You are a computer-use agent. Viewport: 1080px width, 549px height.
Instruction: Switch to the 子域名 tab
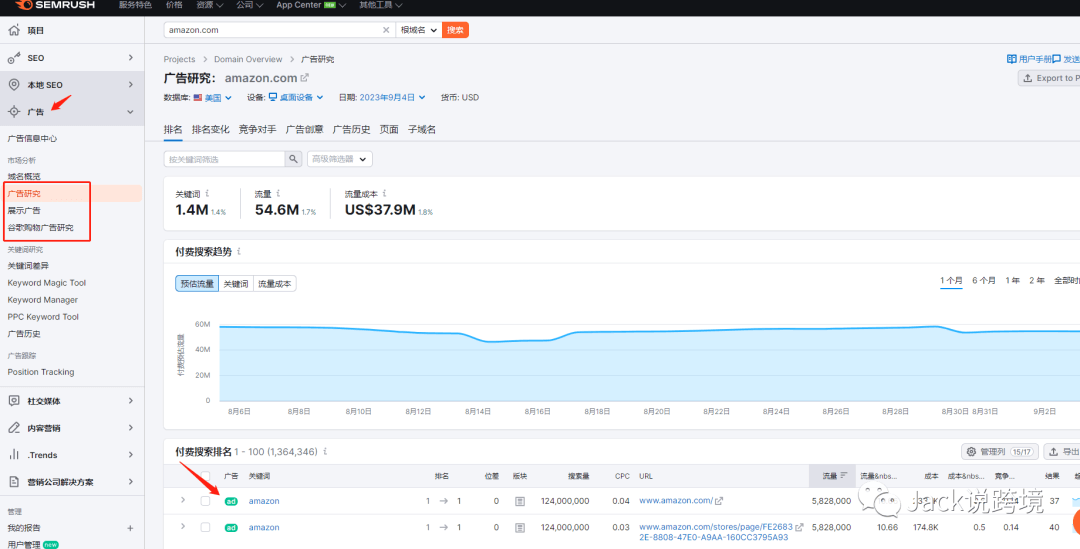coord(422,130)
